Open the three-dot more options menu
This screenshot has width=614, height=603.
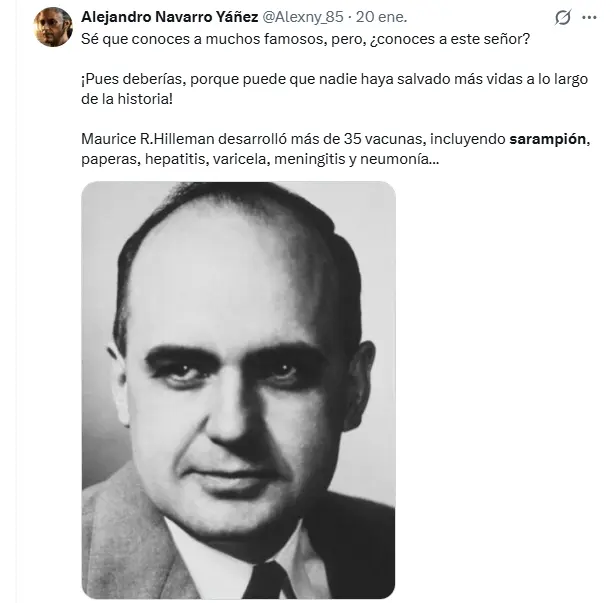[589, 18]
